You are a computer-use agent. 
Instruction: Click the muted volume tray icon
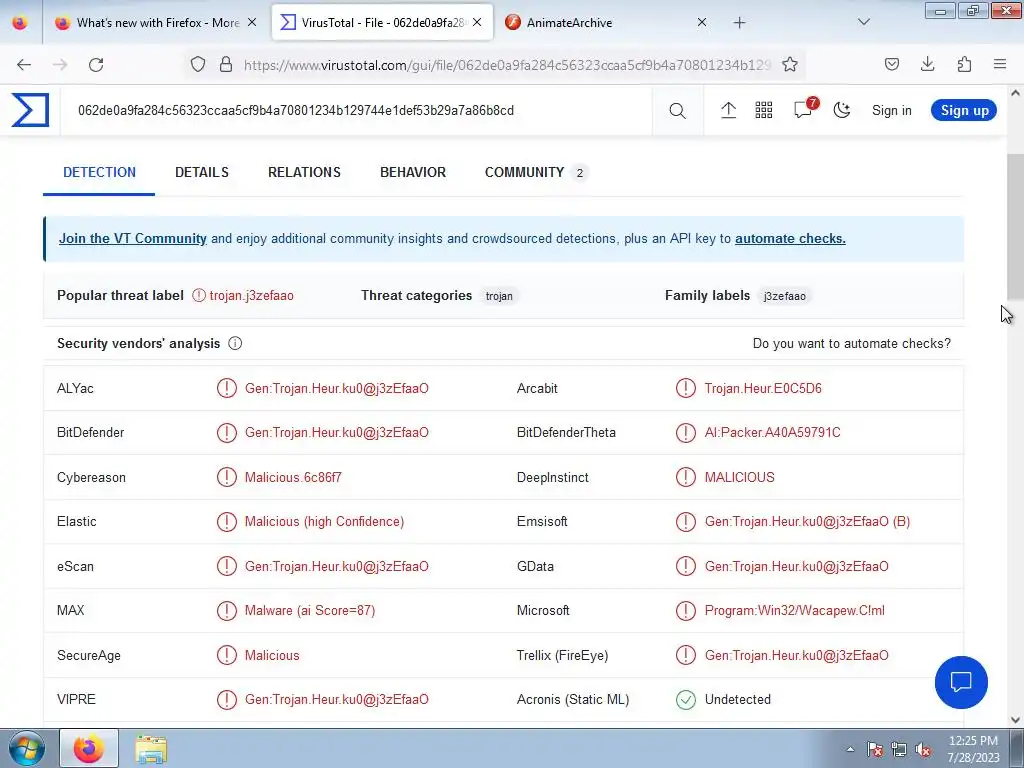[923, 749]
